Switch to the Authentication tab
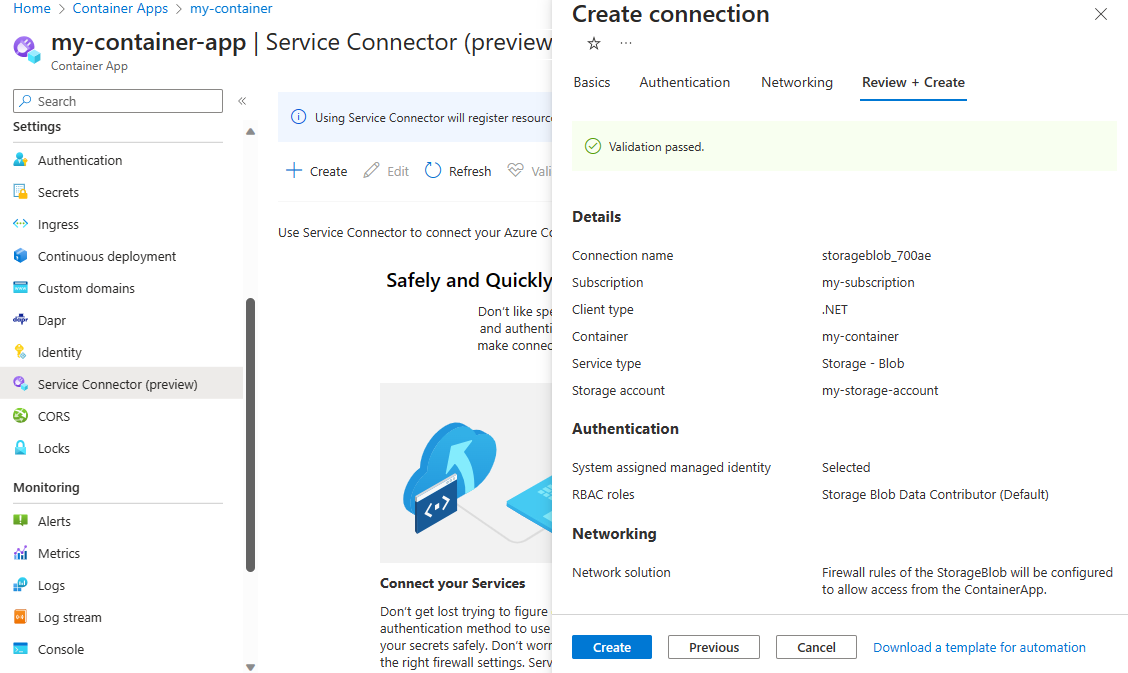1128x673 pixels. pyautogui.click(x=684, y=82)
